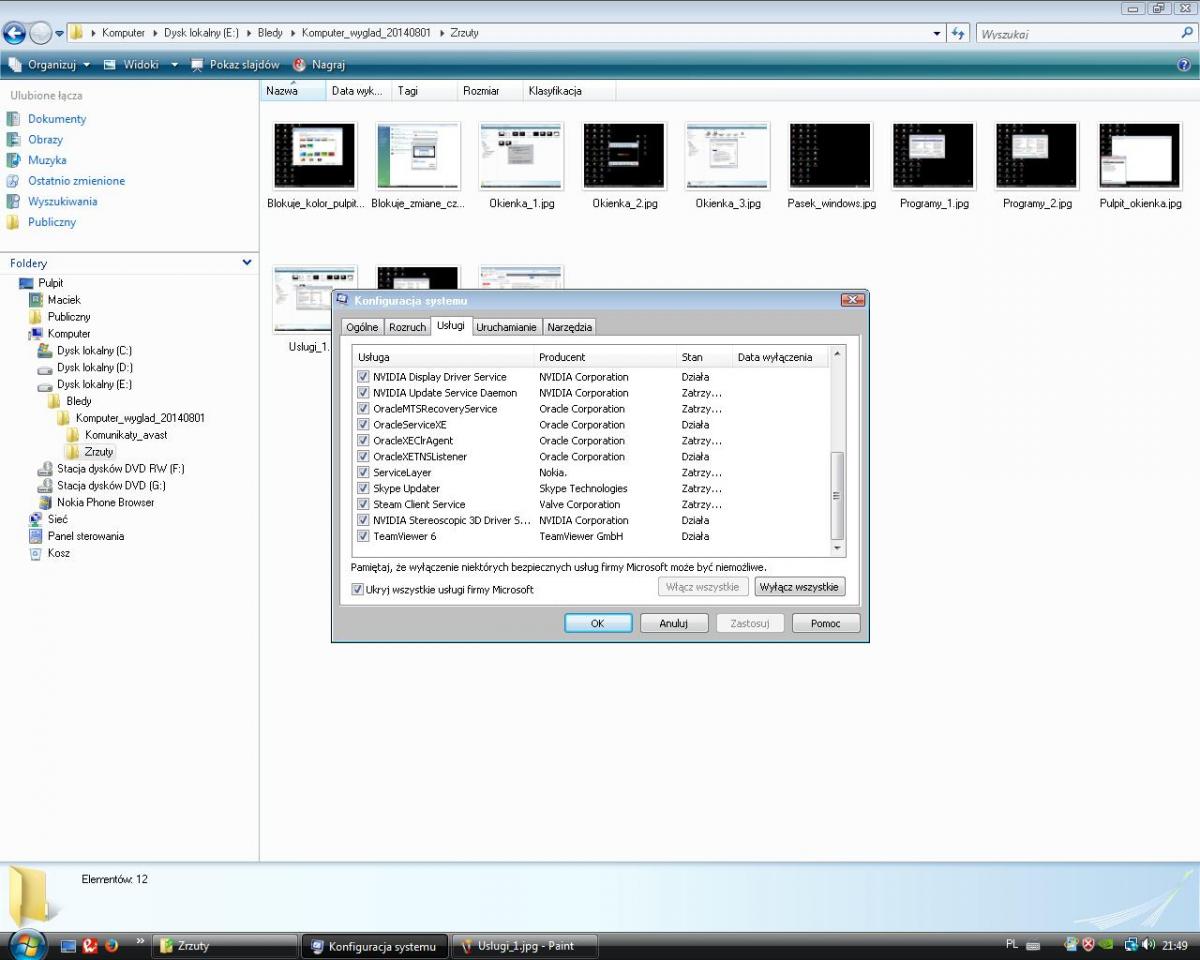Screen dimensions: 1200x960
Task: Expand the breadcrumb arrow after Komputer
Action: (154, 33)
